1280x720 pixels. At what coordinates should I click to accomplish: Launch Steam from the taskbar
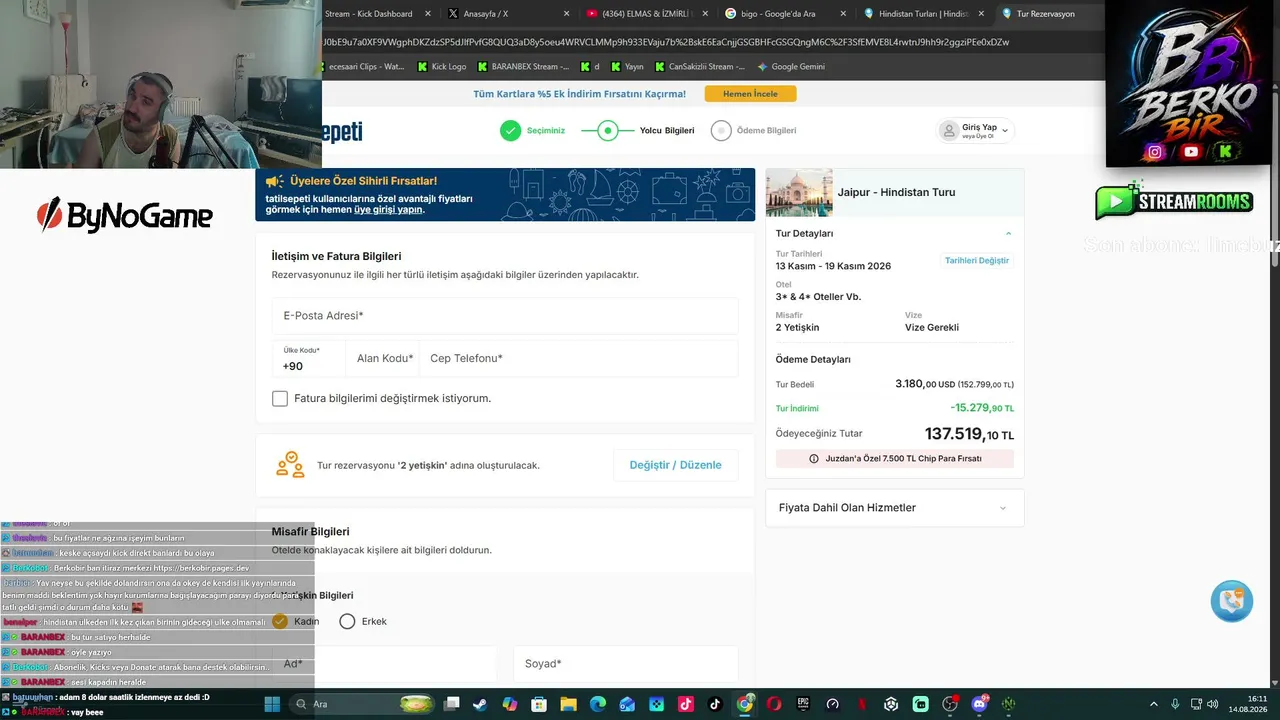coord(481,704)
